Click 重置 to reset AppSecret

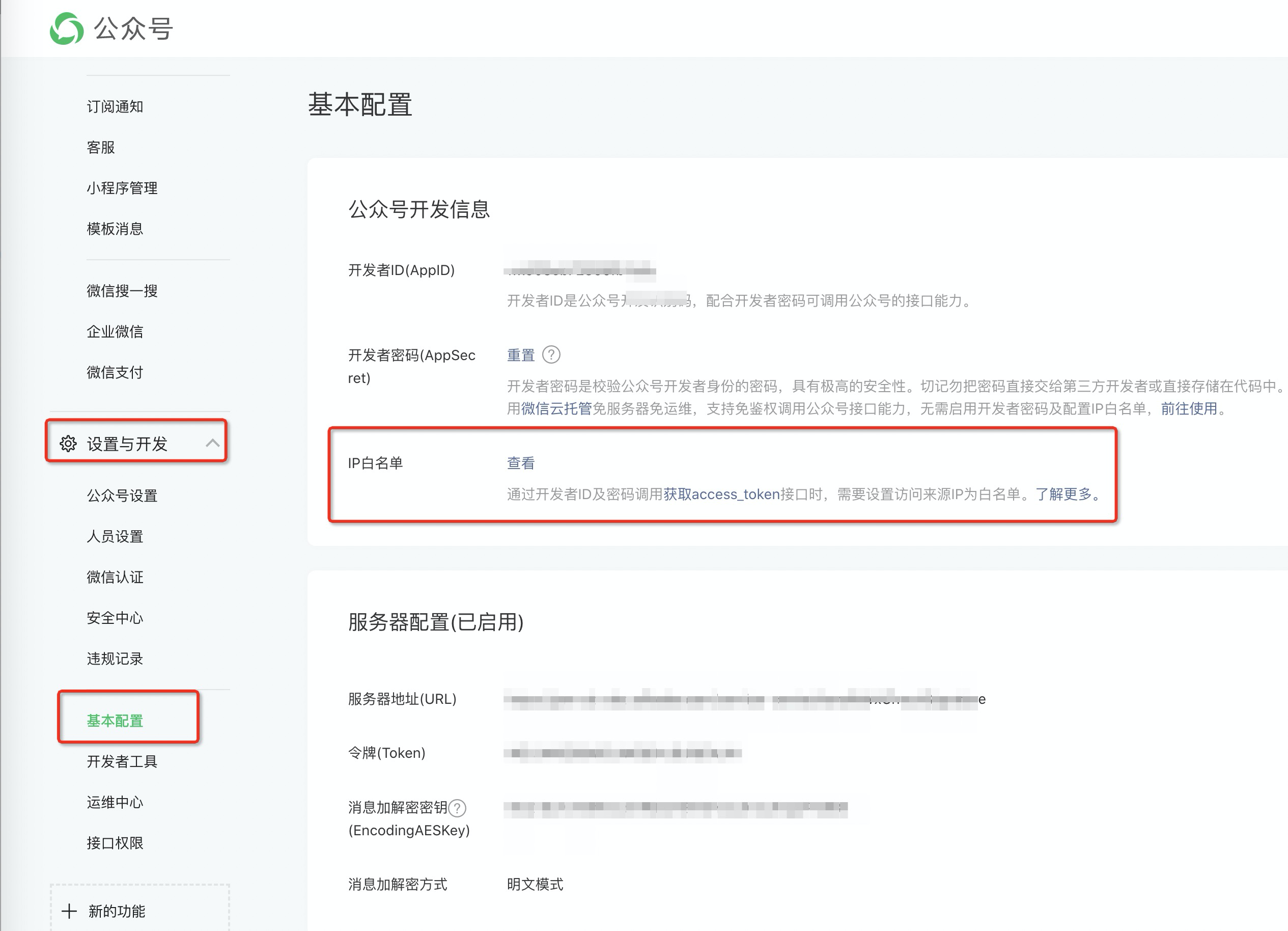point(520,355)
